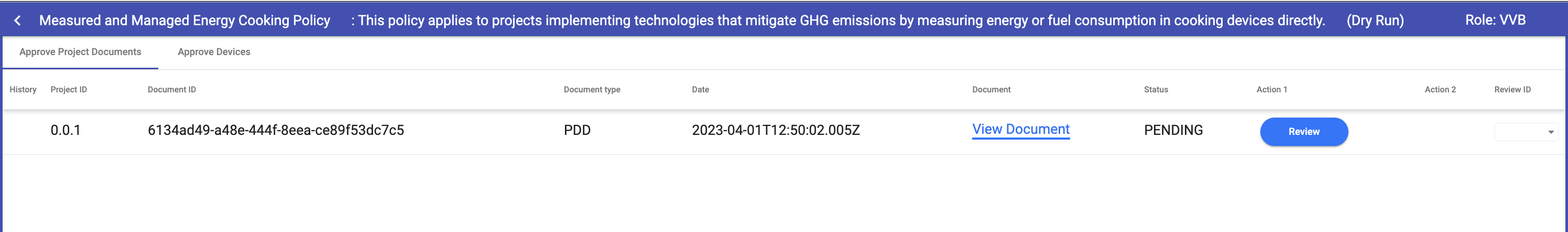Open the View Document link
Image resolution: width=1568 pixels, height=232 pixels.
coord(1020,130)
